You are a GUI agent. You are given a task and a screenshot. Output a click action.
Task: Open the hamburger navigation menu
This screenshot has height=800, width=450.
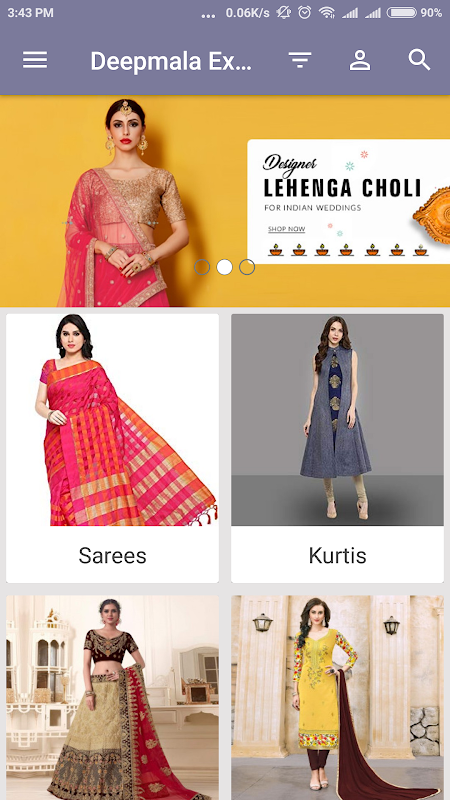pos(35,60)
